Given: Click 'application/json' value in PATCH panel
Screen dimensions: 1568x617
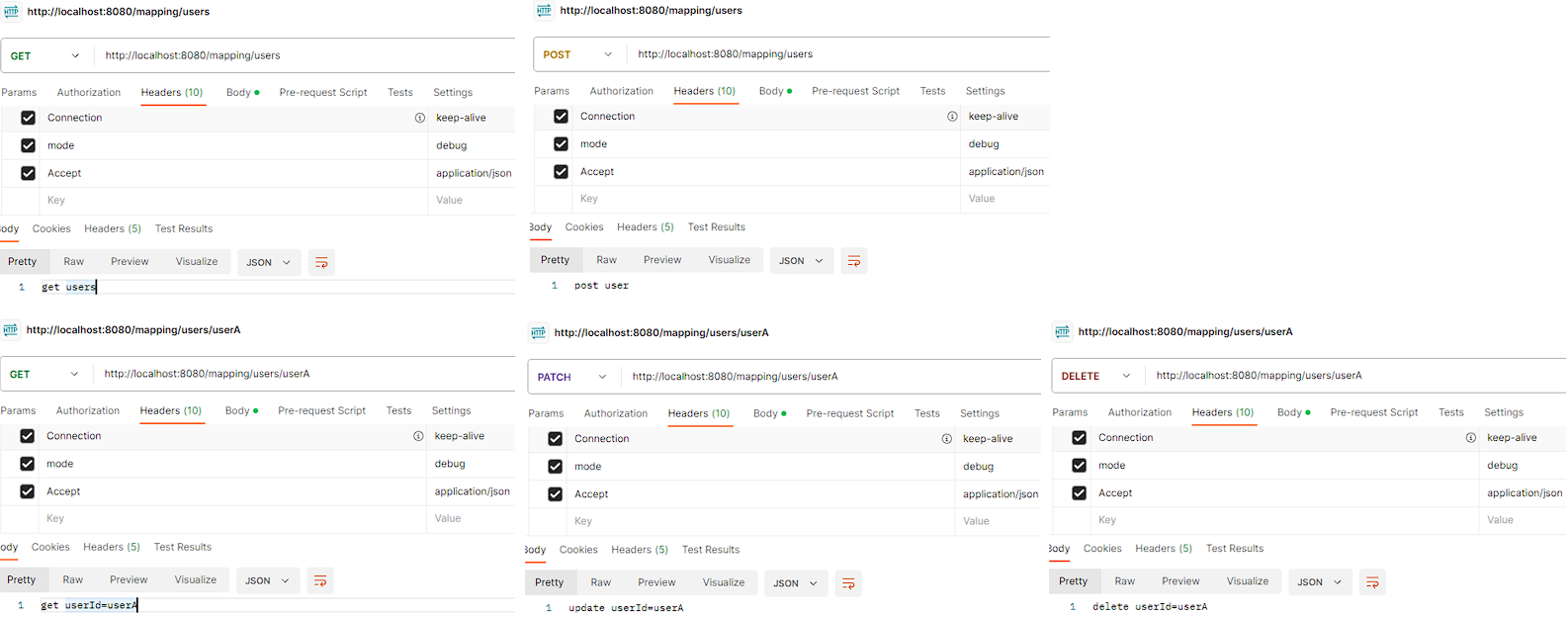Looking at the screenshot, I should point(1001,495).
